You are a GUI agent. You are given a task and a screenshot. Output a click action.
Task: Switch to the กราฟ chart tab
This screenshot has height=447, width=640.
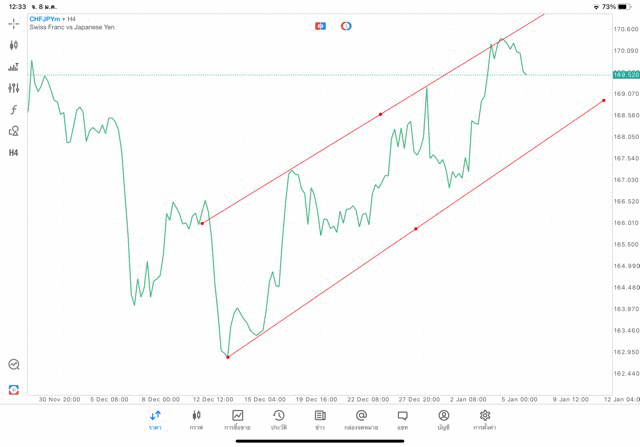196,420
